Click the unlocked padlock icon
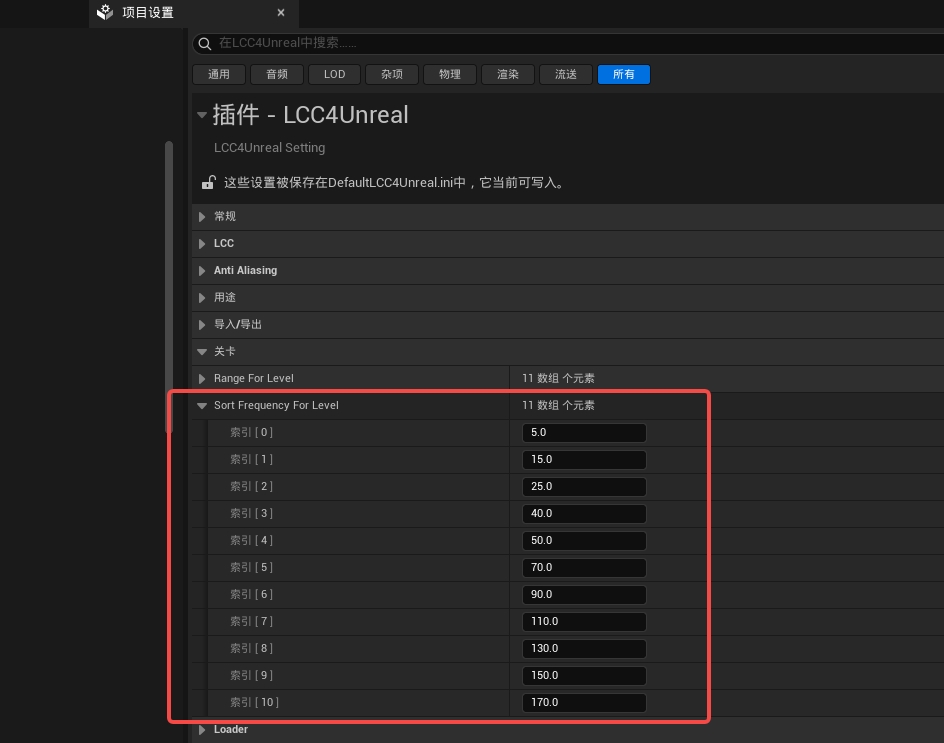944x743 pixels. tap(208, 182)
